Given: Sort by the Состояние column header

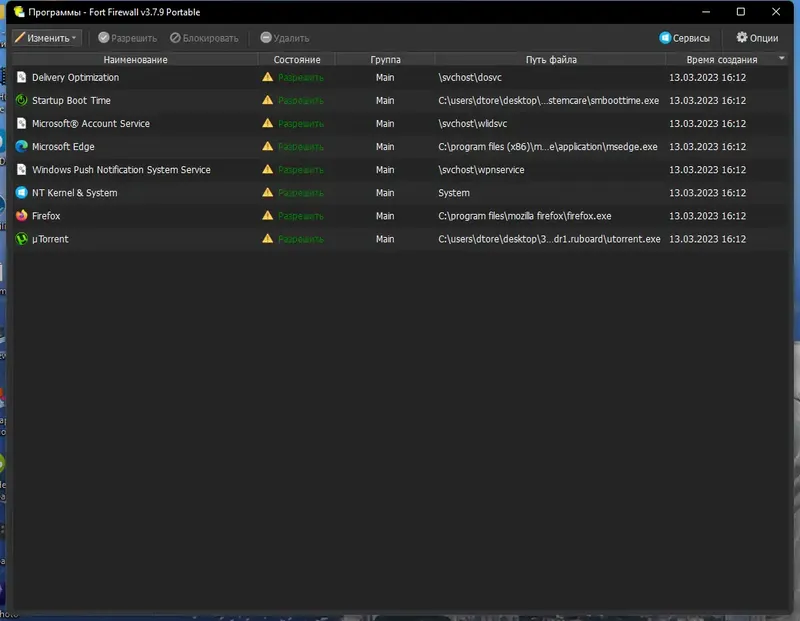Looking at the screenshot, I should point(296,59).
